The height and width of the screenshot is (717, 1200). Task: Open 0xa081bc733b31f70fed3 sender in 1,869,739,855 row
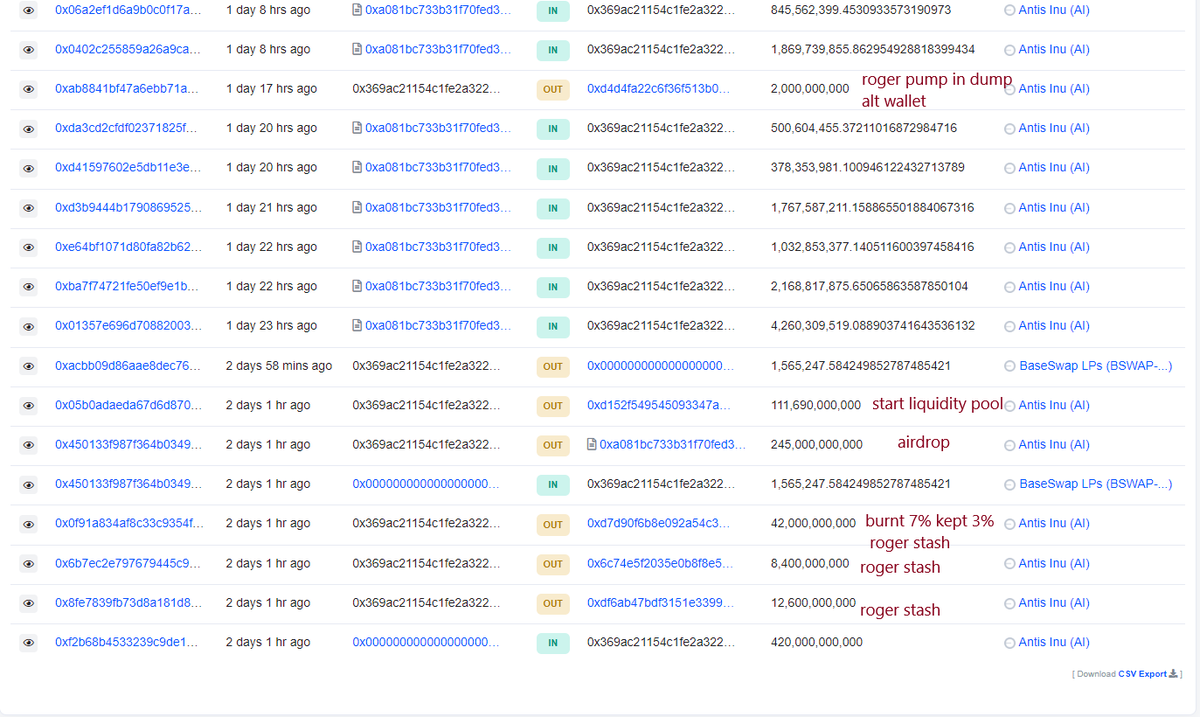(x=438, y=49)
